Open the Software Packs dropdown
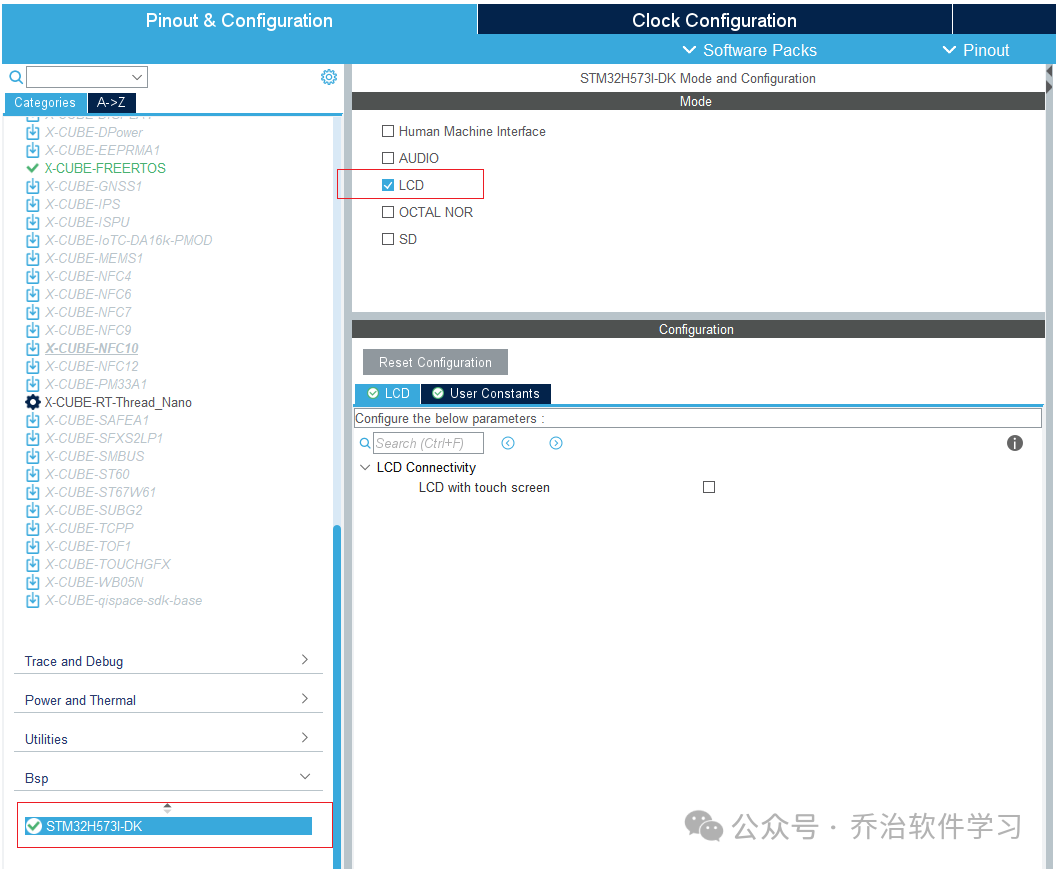1056x869 pixels. point(750,51)
